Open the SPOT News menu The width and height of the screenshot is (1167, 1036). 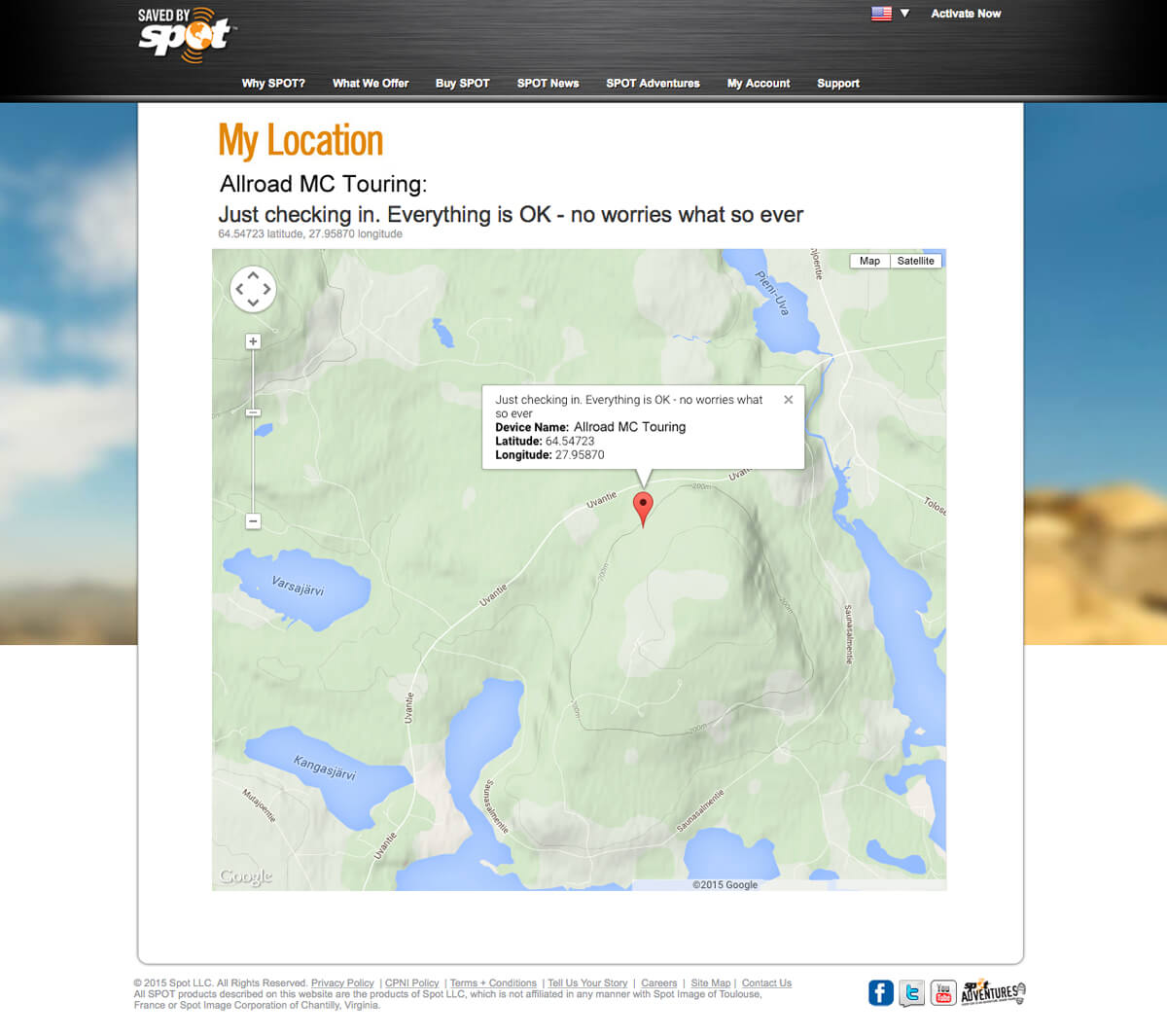coord(548,84)
